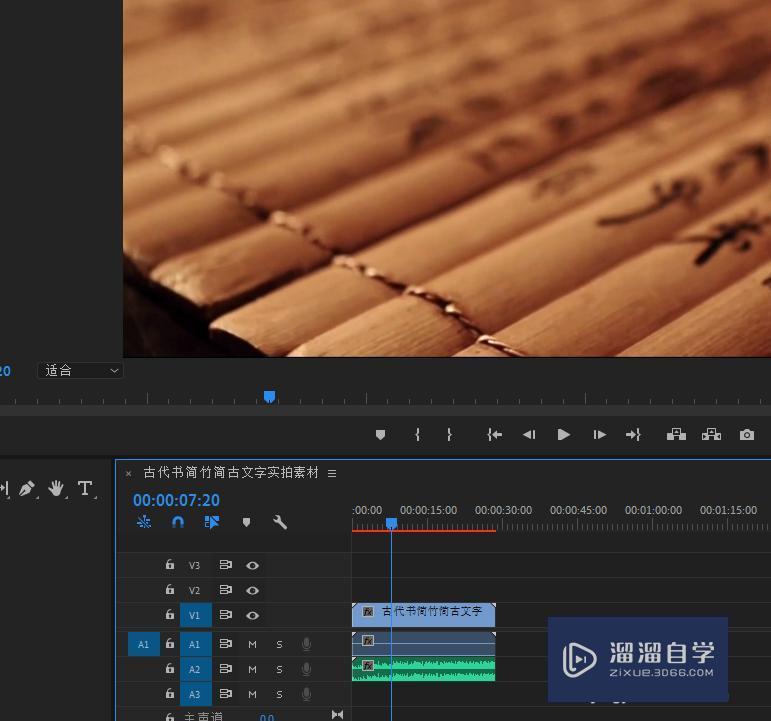
Task: Toggle lock on track V1
Action: tap(170, 614)
